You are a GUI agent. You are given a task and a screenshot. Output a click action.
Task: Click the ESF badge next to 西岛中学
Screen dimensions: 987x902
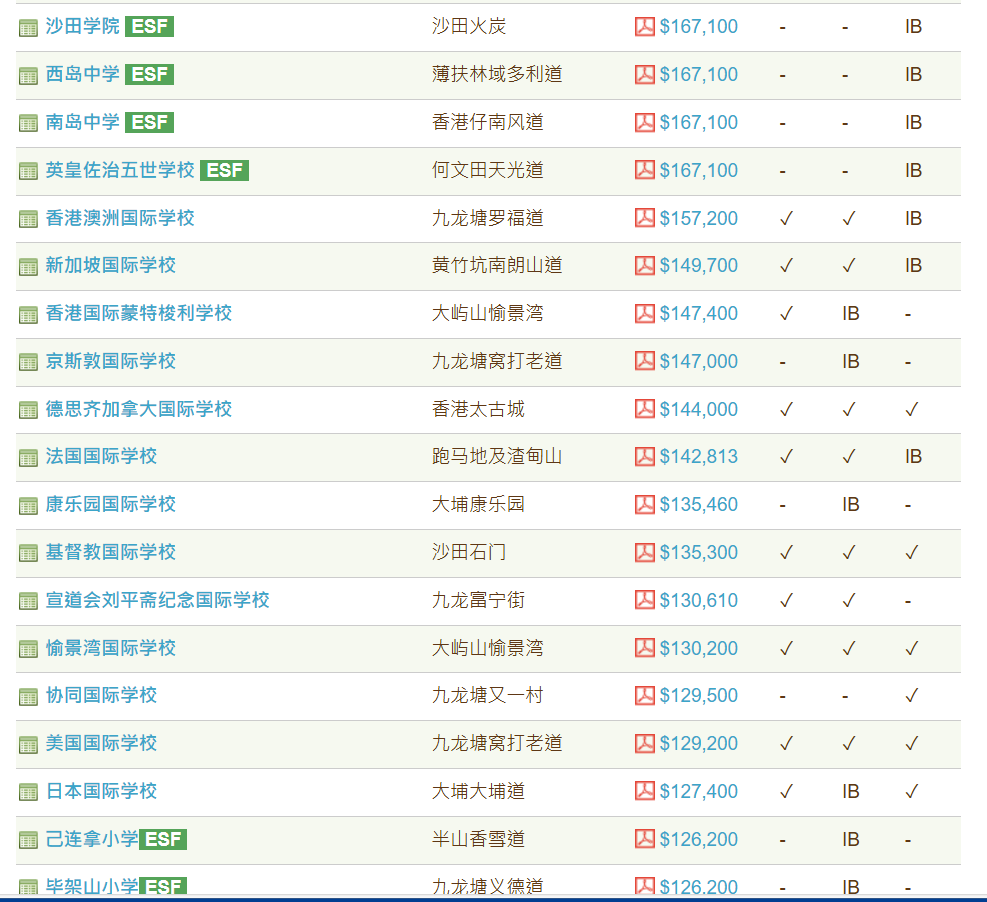[149, 74]
